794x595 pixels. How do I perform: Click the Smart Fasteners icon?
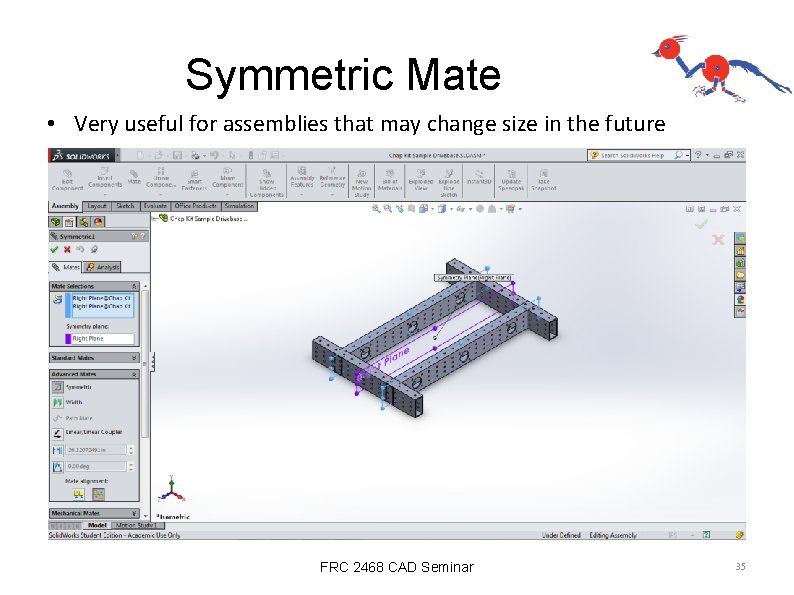click(x=194, y=174)
